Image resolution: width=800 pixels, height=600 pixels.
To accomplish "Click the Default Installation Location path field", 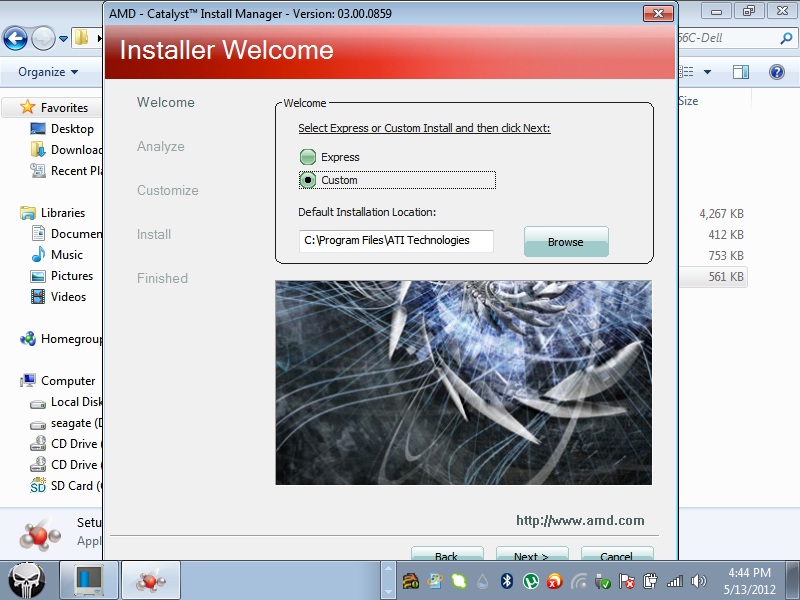I will (x=396, y=241).
